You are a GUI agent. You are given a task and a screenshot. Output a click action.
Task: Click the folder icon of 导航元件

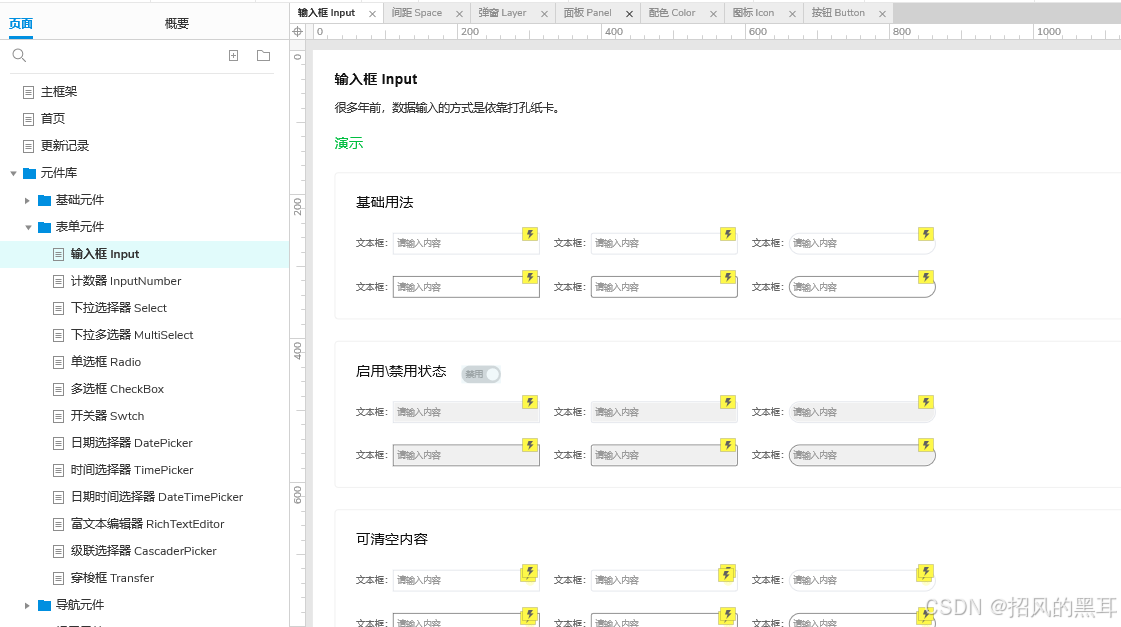click(x=44, y=606)
